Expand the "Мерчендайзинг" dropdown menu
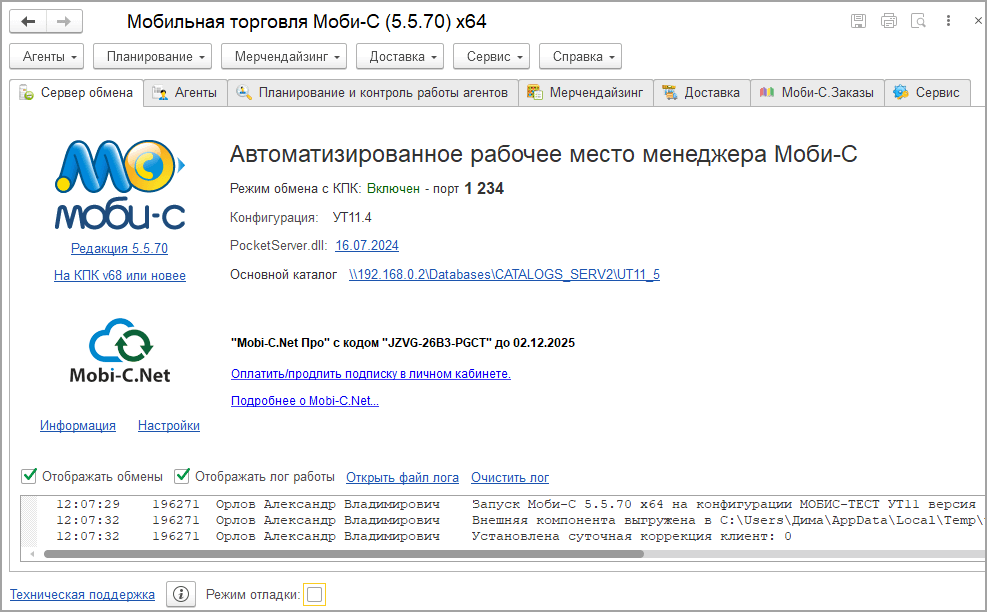 click(x=283, y=57)
